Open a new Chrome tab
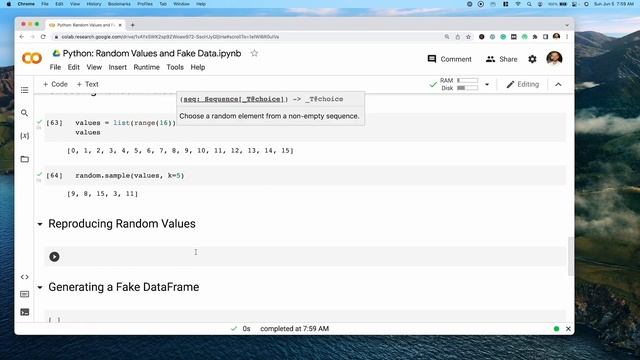 133,25
